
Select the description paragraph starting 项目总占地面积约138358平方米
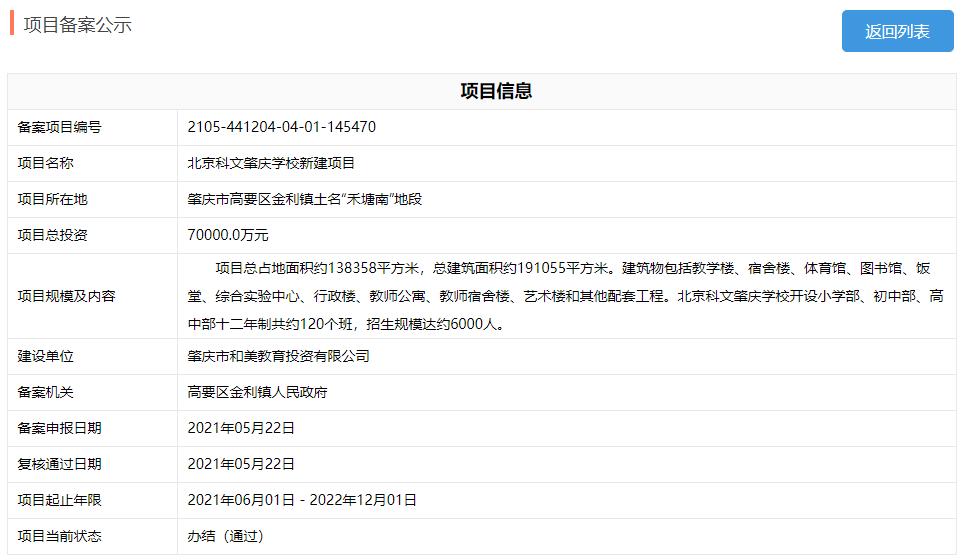(566, 296)
